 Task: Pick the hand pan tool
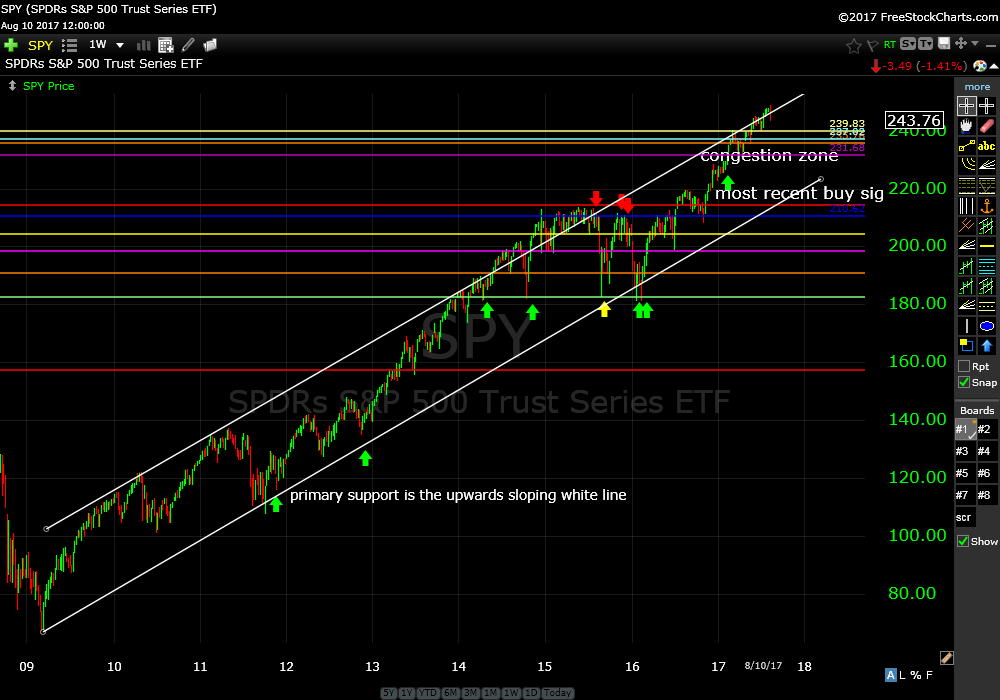pyautogui.click(x=966, y=126)
